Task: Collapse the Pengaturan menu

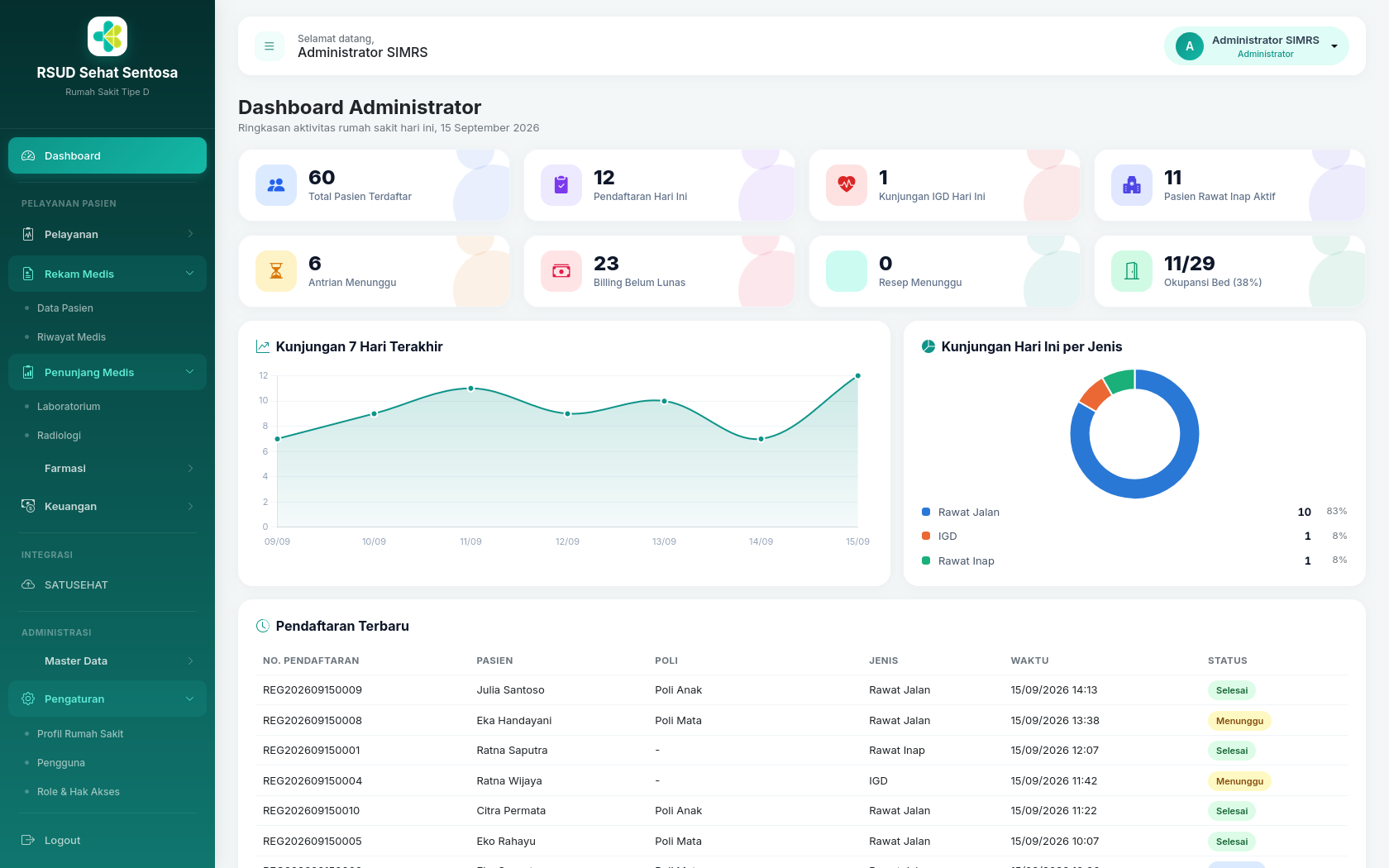Action: 107,699
